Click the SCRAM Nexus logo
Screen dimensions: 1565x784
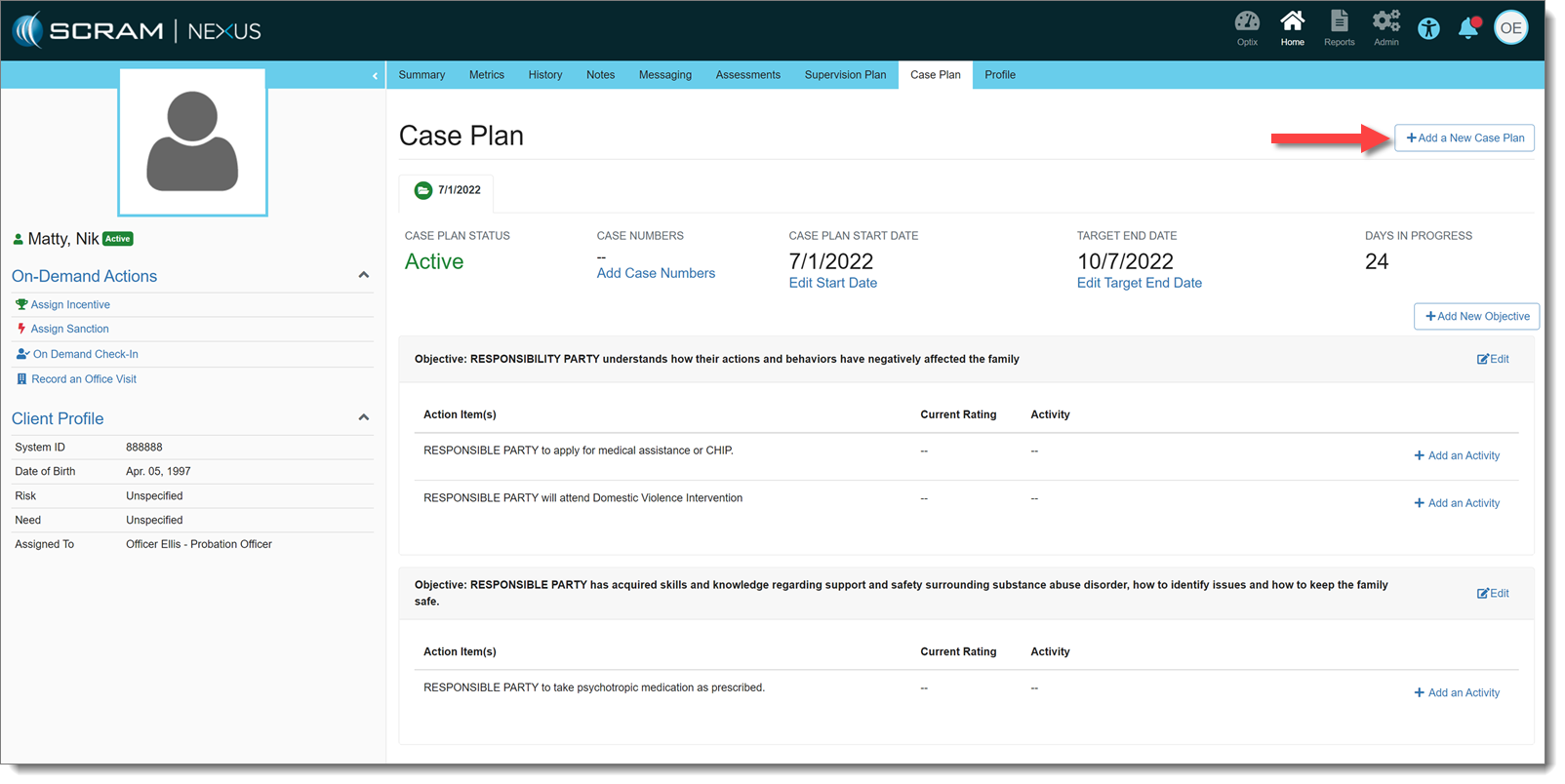(137, 31)
